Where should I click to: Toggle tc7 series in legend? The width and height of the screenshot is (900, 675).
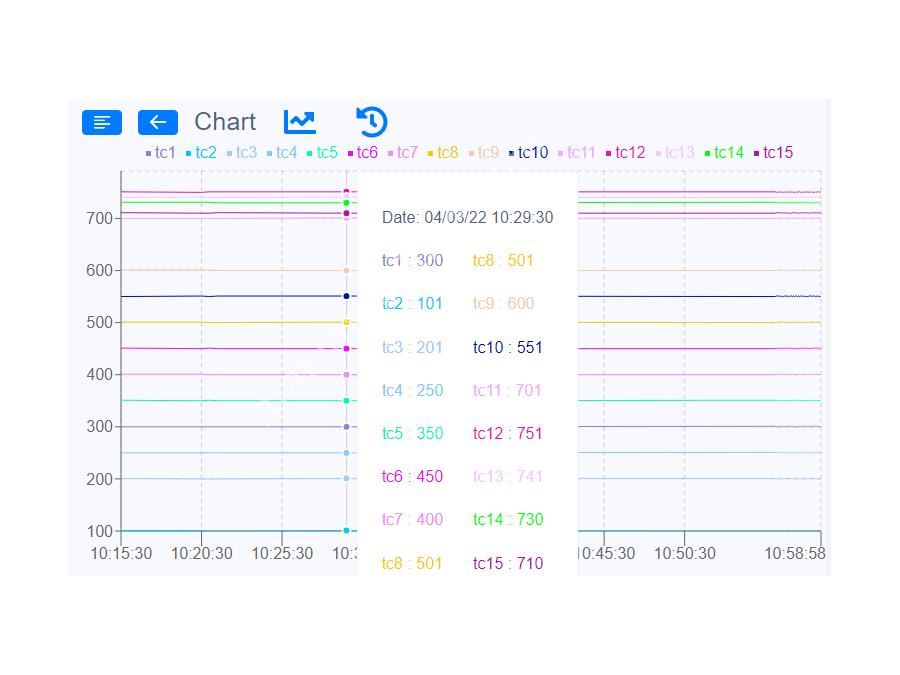click(403, 153)
